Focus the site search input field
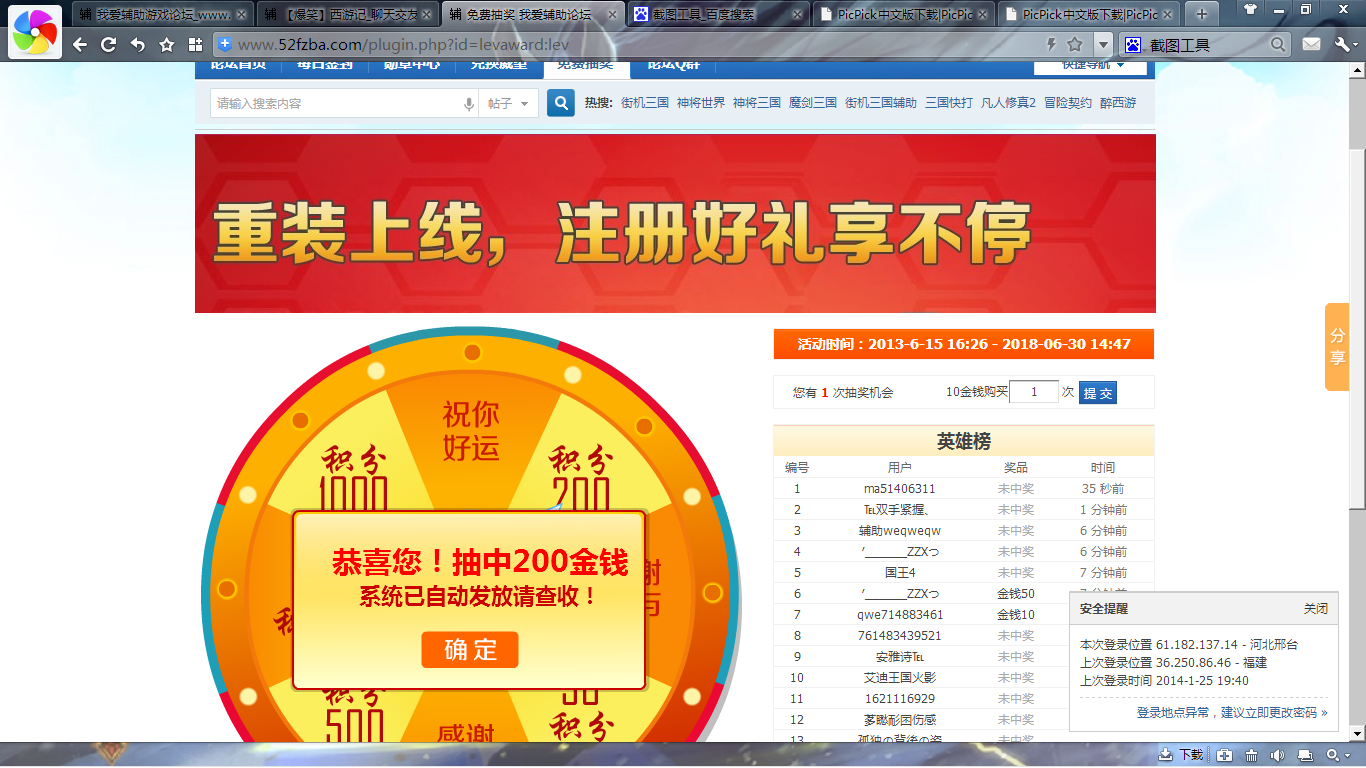1366x768 pixels. pos(336,104)
